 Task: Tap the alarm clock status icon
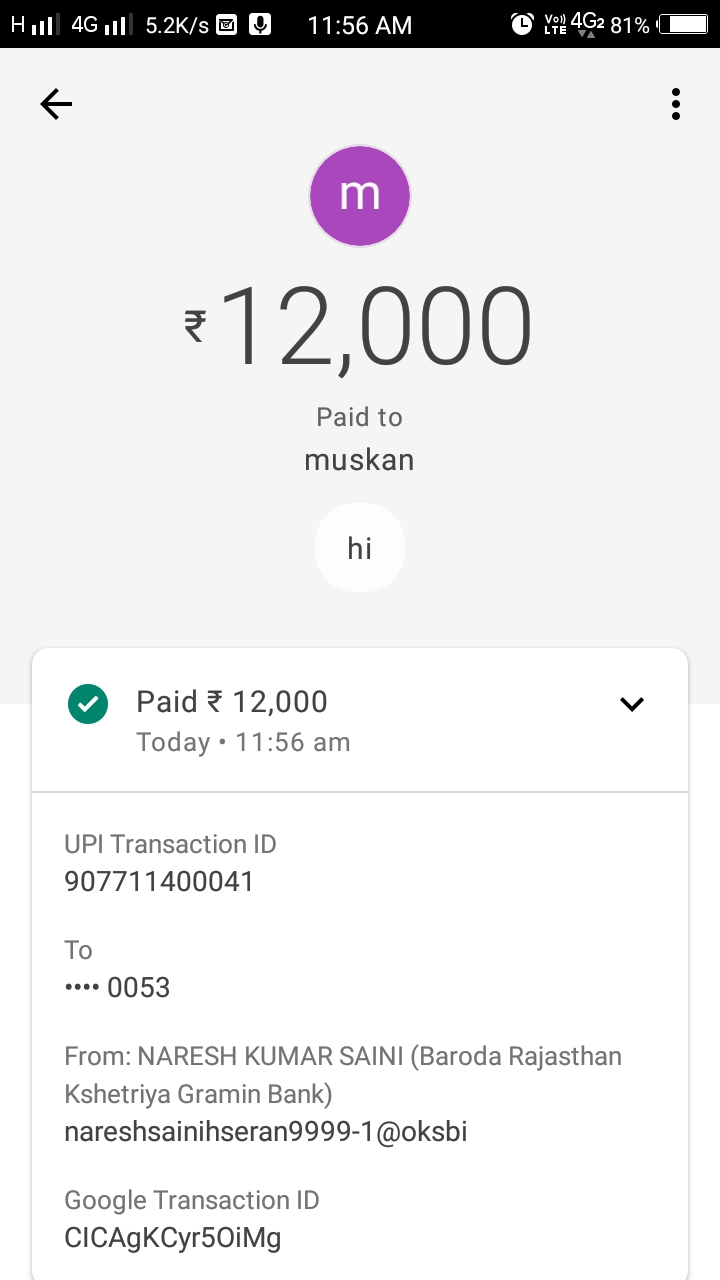coord(522,25)
